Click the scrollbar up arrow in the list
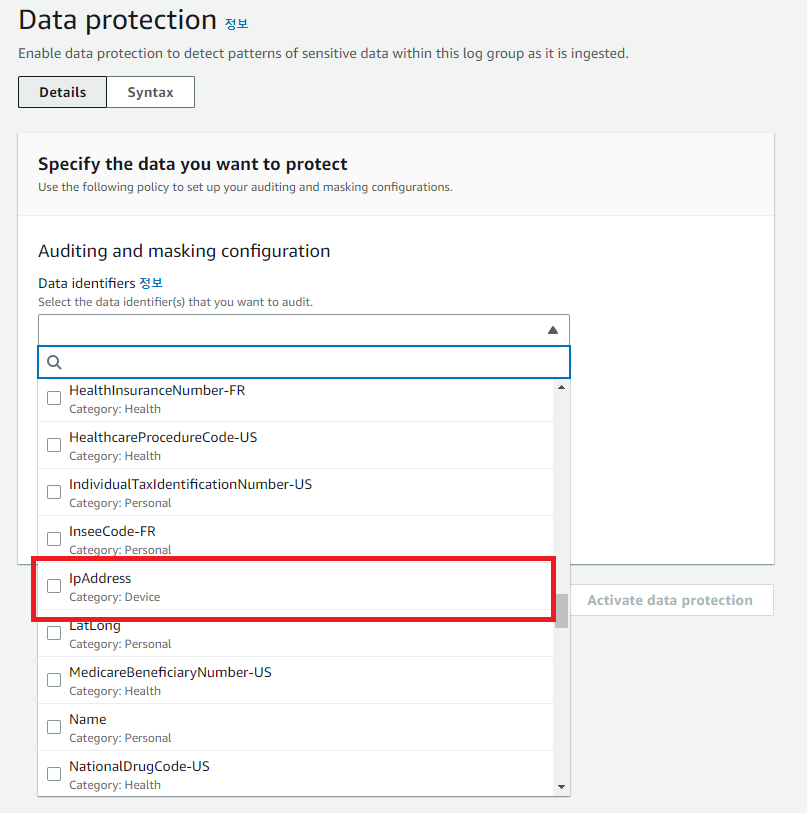This screenshot has height=813, width=807. pyautogui.click(x=561, y=388)
